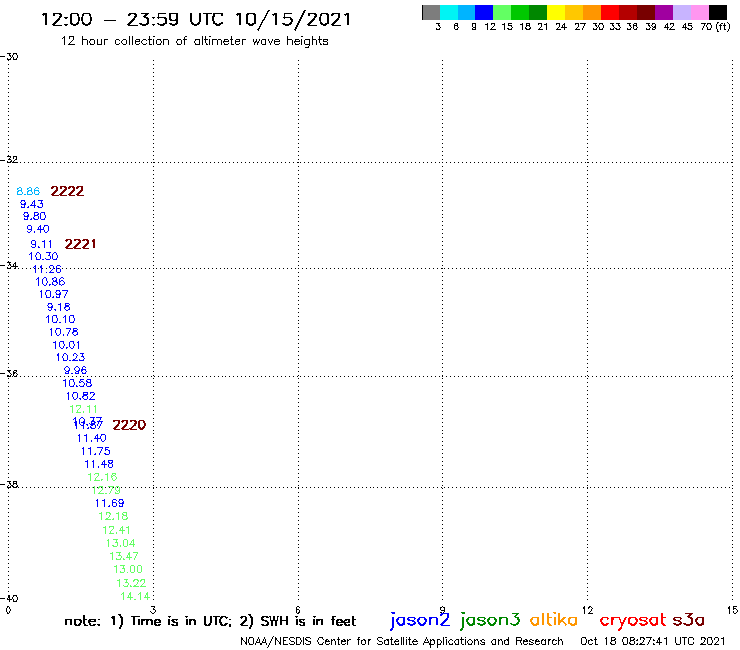Click the cyan legend color swatch

[449, 12]
